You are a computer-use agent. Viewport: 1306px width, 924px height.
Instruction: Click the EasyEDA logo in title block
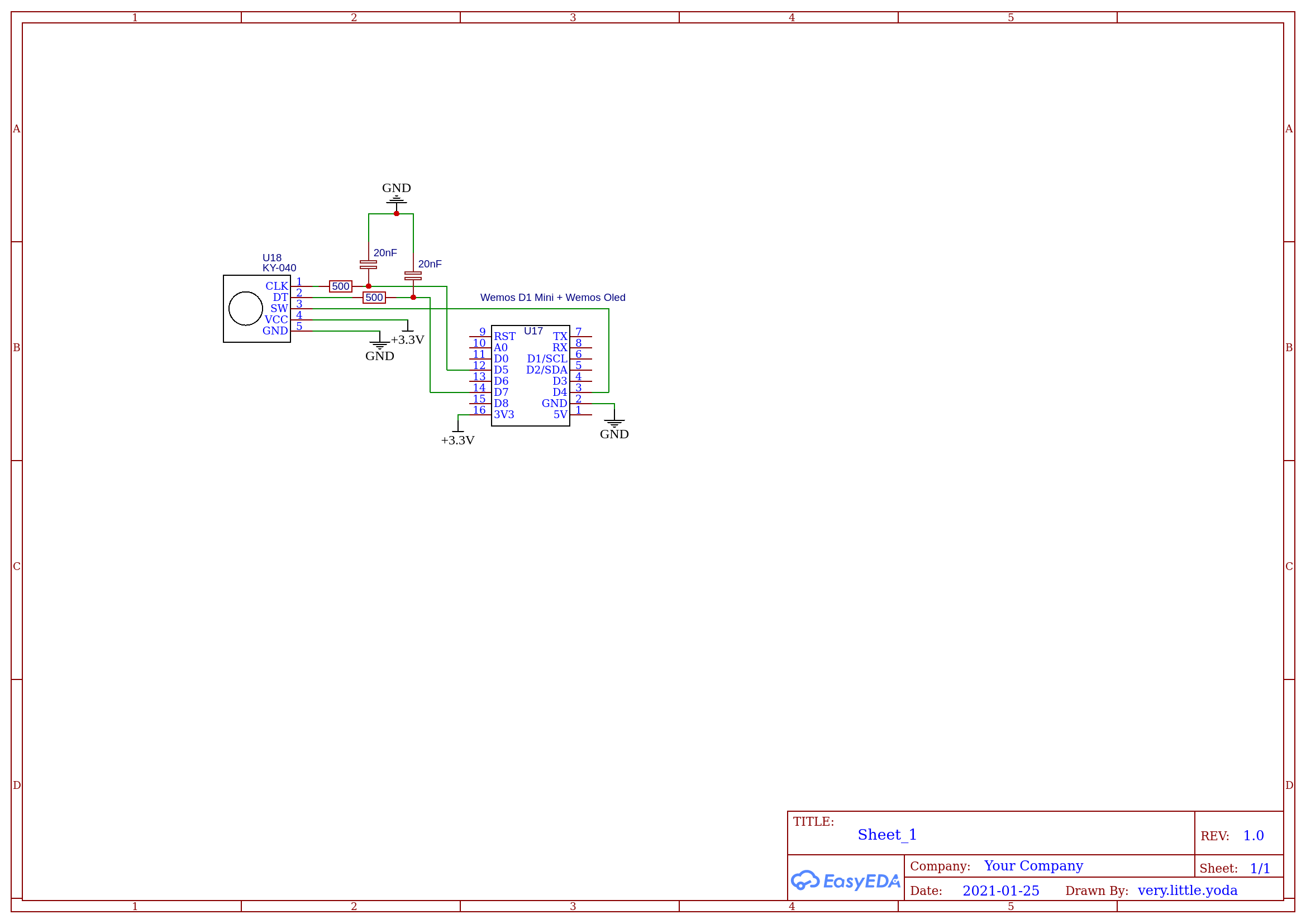[845, 882]
